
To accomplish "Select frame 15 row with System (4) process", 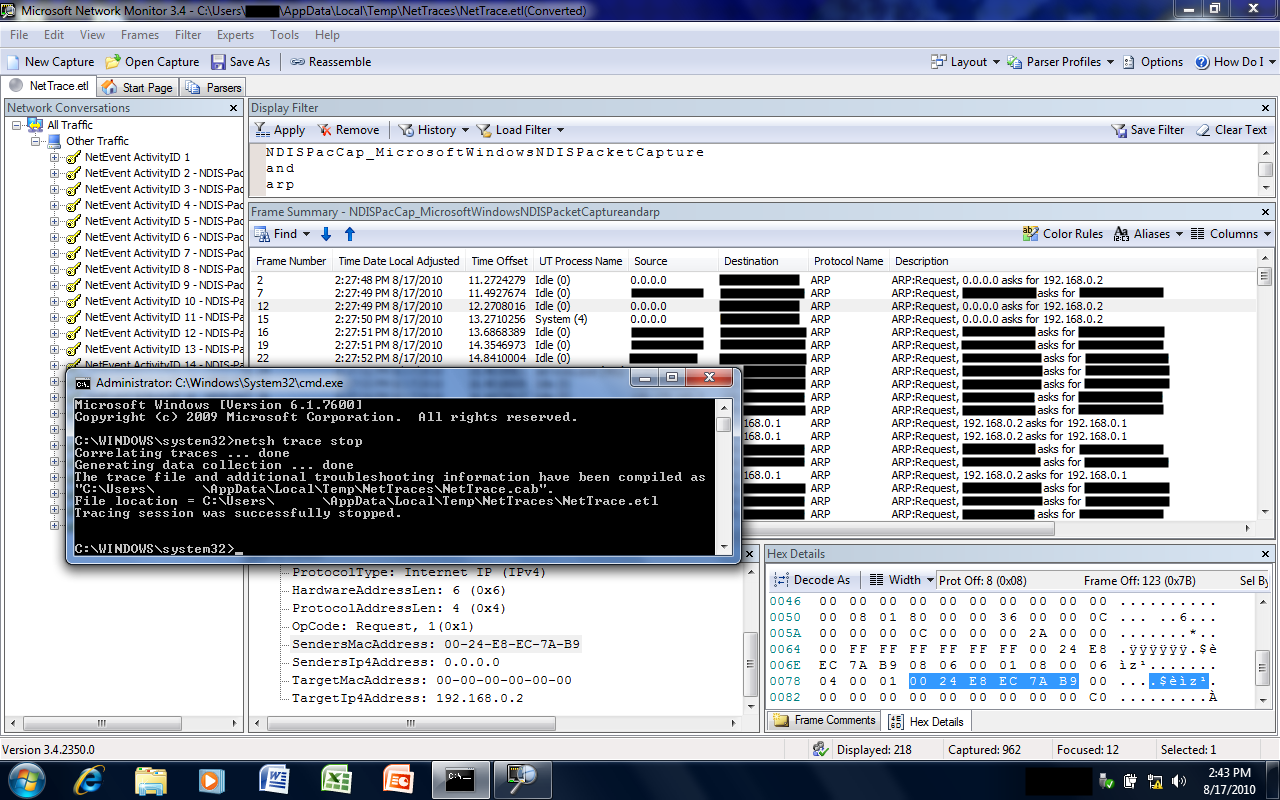I will point(753,319).
